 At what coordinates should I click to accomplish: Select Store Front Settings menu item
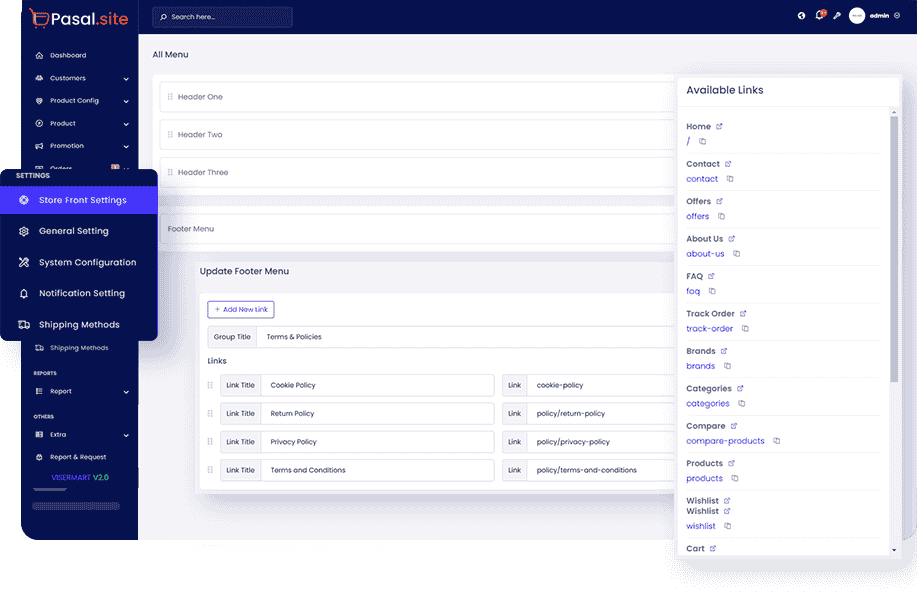click(x=82, y=200)
